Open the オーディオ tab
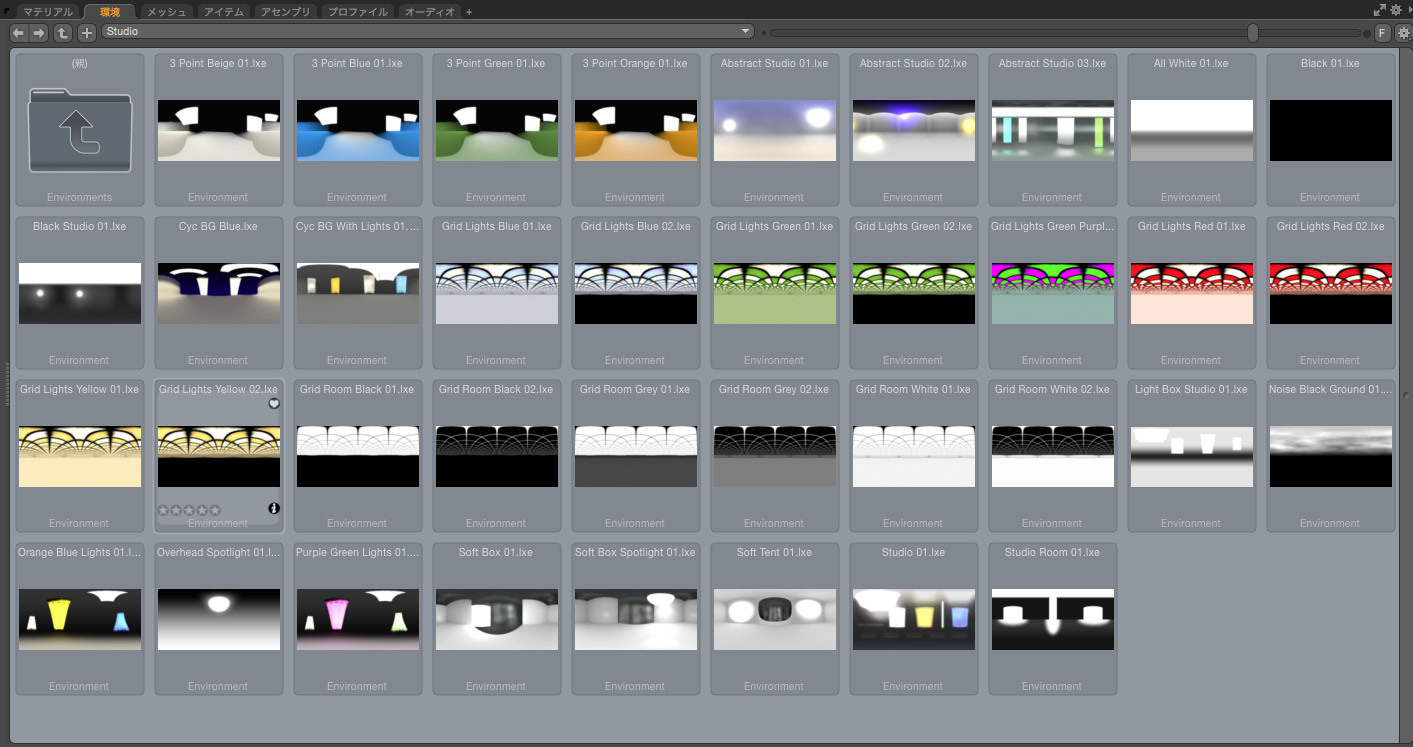Screen dimensions: 1413x747 [x=431, y=12]
